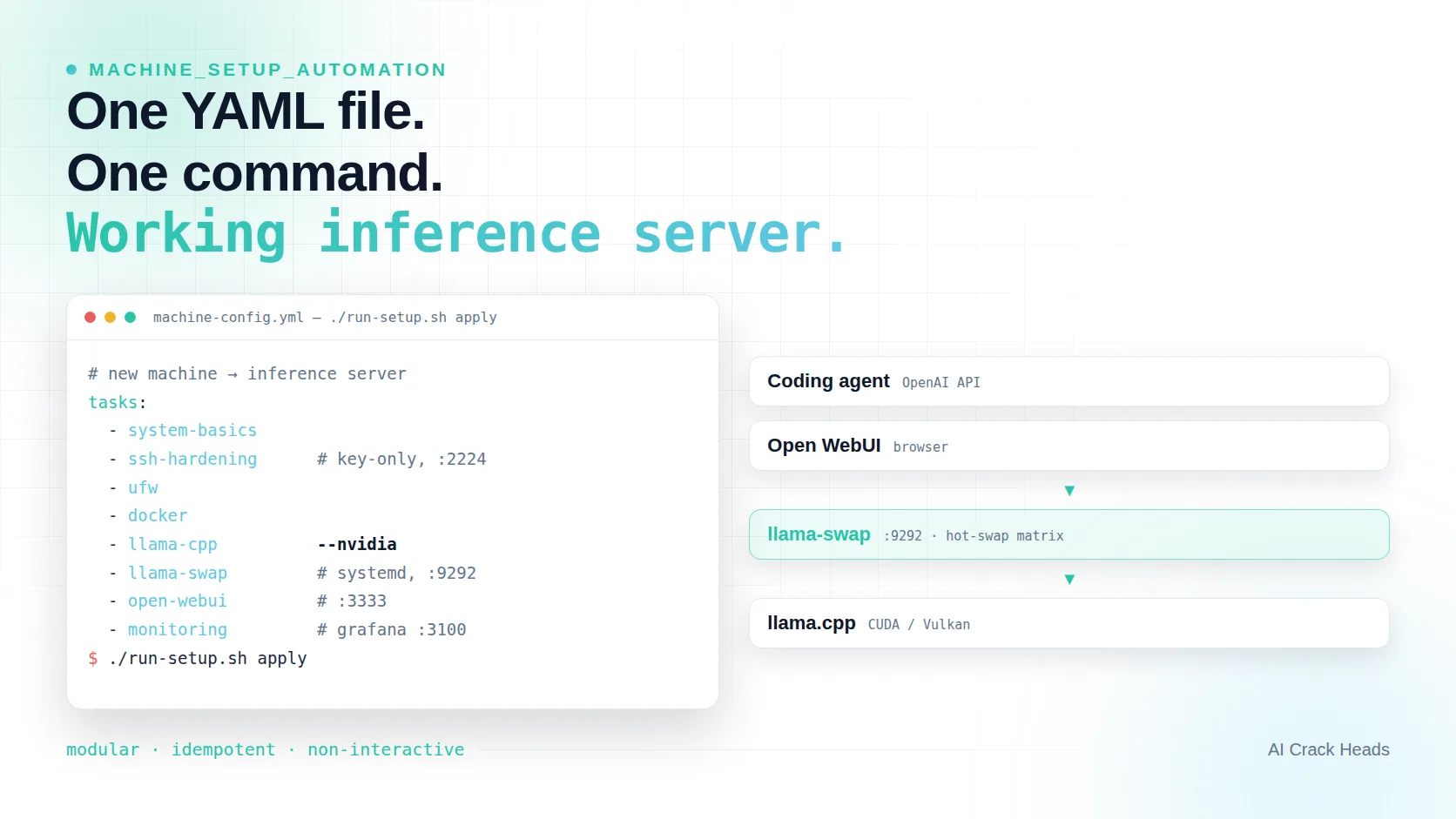Click the 'OpenAI API' label
This screenshot has width=1456, height=819.
pyautogui.click(x=941, y=382)
